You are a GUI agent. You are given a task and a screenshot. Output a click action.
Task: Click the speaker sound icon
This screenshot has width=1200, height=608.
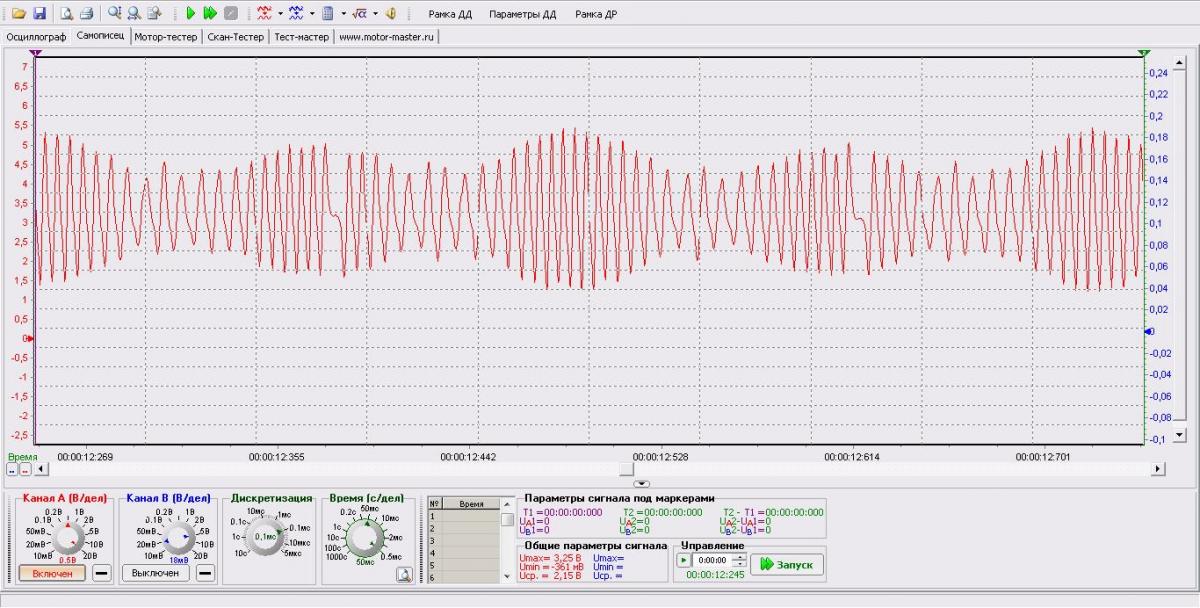click(391, 14)
